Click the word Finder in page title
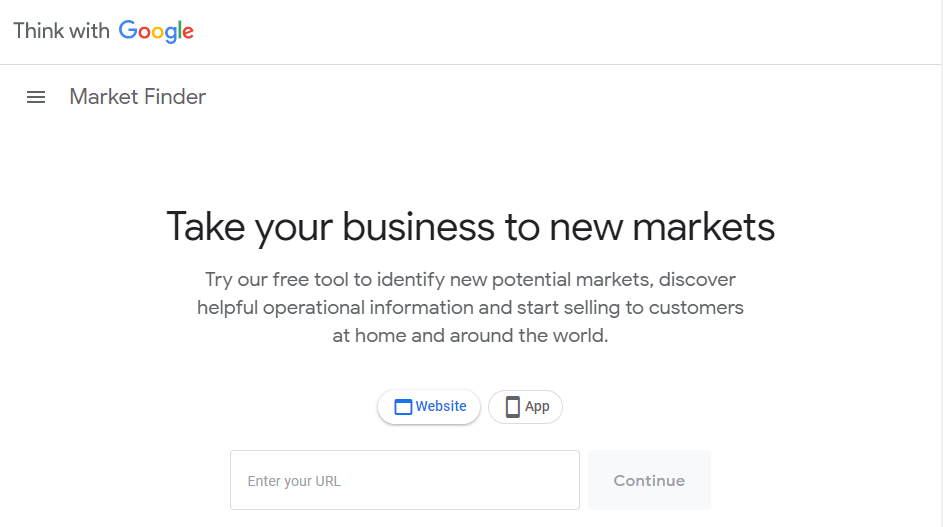Viewport: 943px width, 527px height. pyautogui.click(x=172, y=97)
